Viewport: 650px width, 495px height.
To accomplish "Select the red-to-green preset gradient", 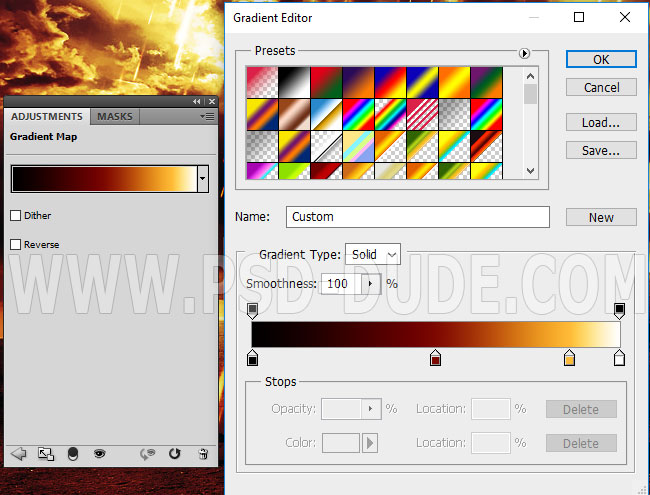I will click(326, 82).
